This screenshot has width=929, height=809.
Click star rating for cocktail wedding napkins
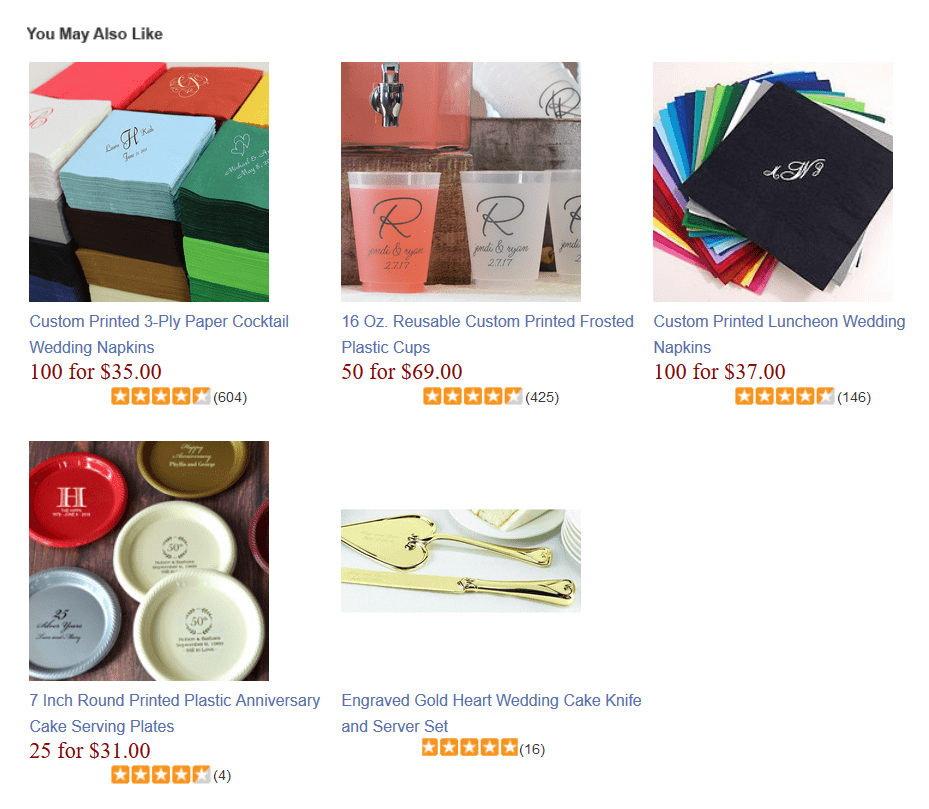161,396
